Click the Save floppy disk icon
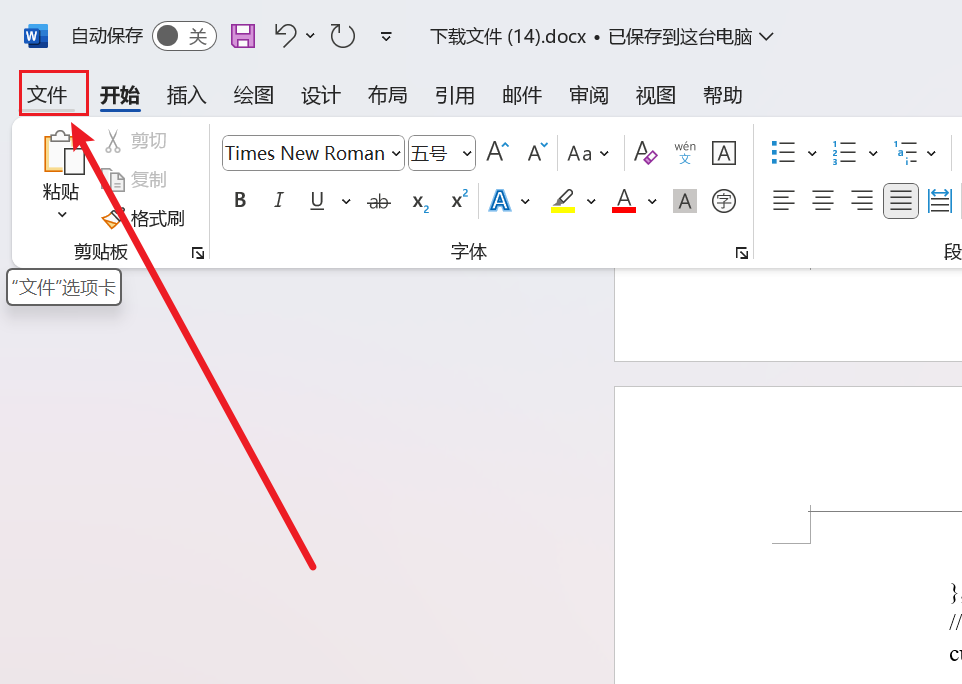 [x=243, y=36]
